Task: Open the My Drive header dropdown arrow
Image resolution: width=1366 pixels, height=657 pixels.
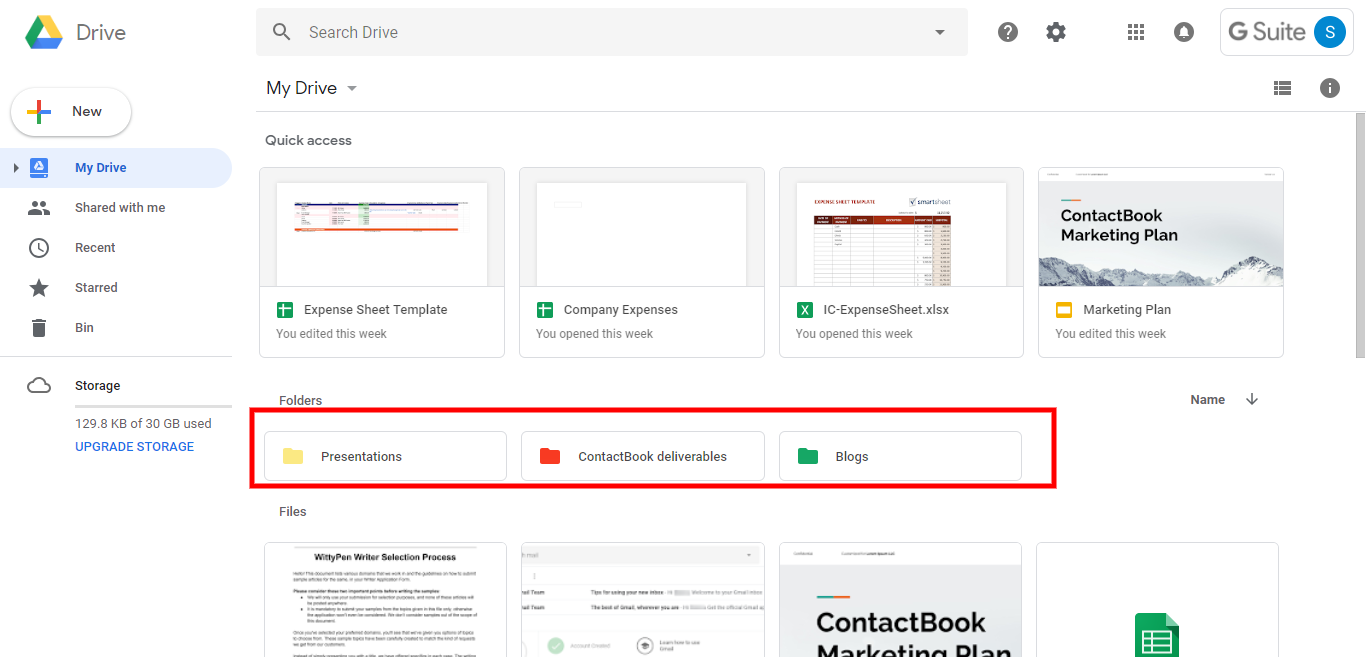Action: point(352,88)
